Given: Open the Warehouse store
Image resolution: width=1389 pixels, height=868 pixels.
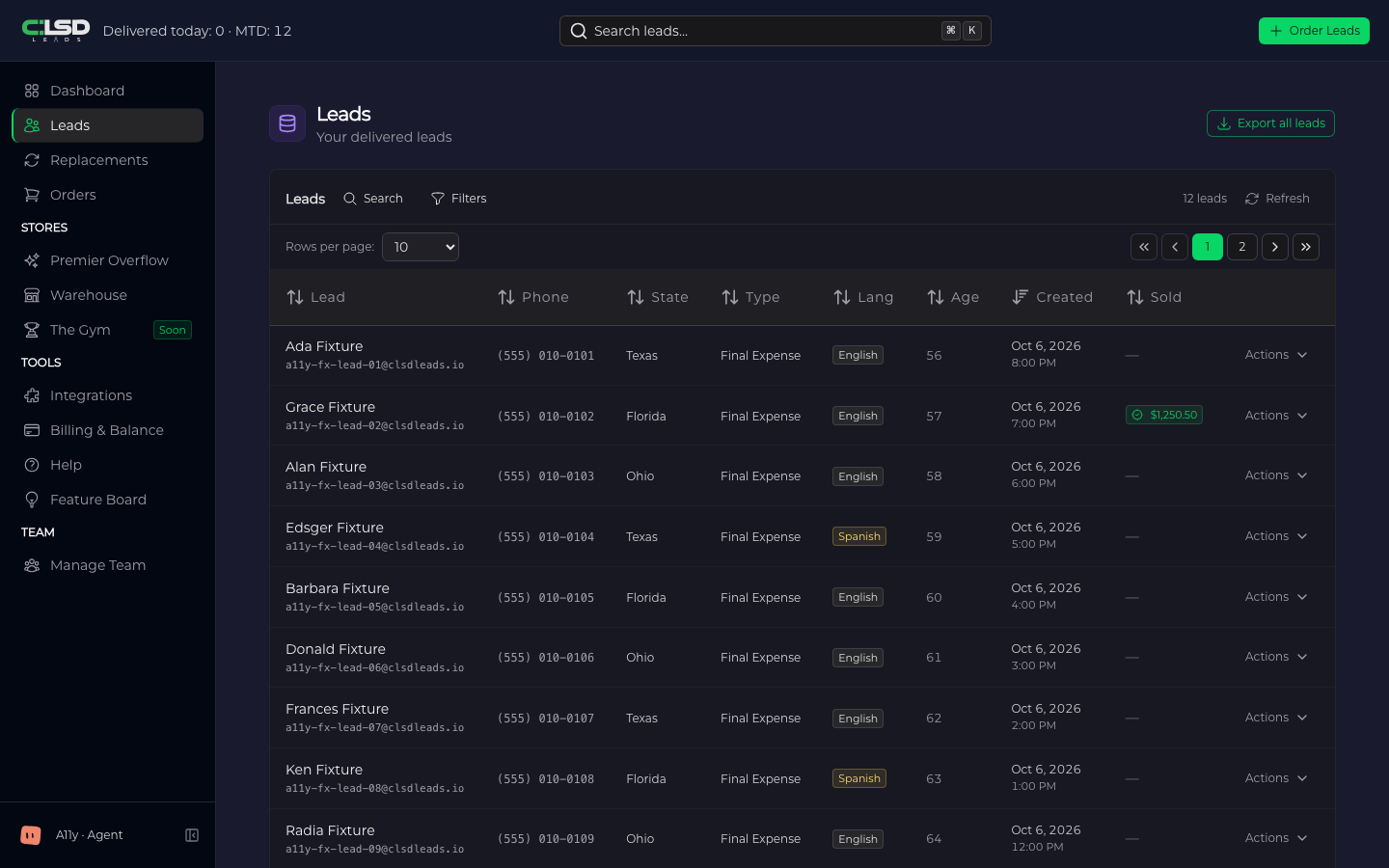Looking at the screenshot, I should [108, 295].
